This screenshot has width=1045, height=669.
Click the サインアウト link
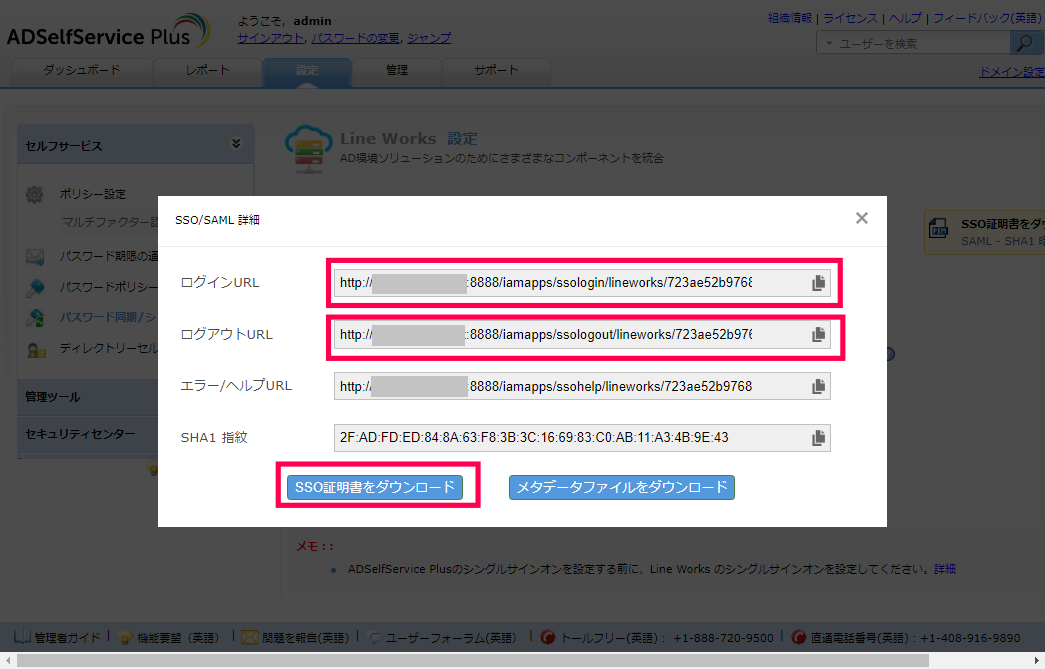coord(271,38)
